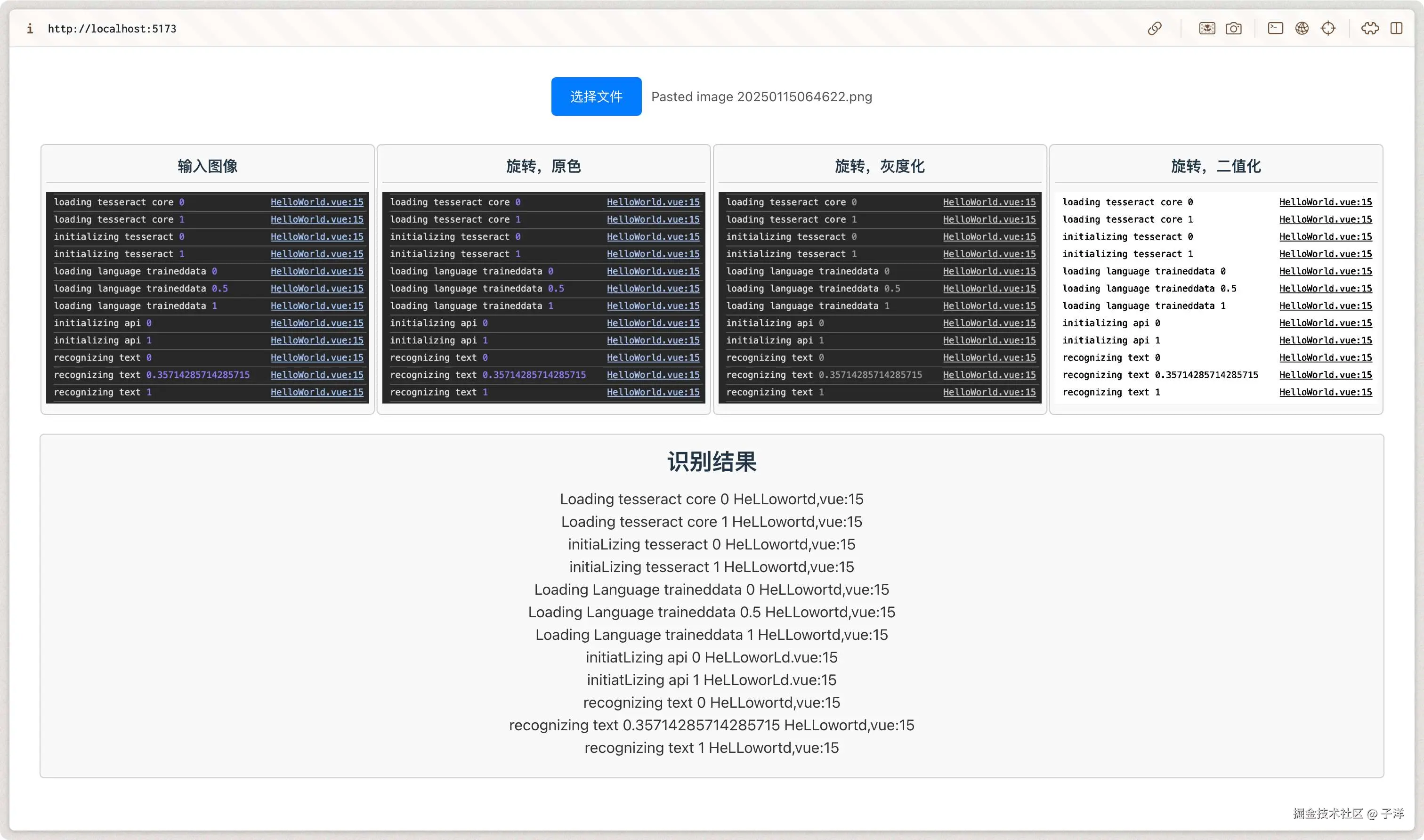Screen dimensions: 1424x840
Task: Click the blue 选择文件 button
Action: pos(596,96)
